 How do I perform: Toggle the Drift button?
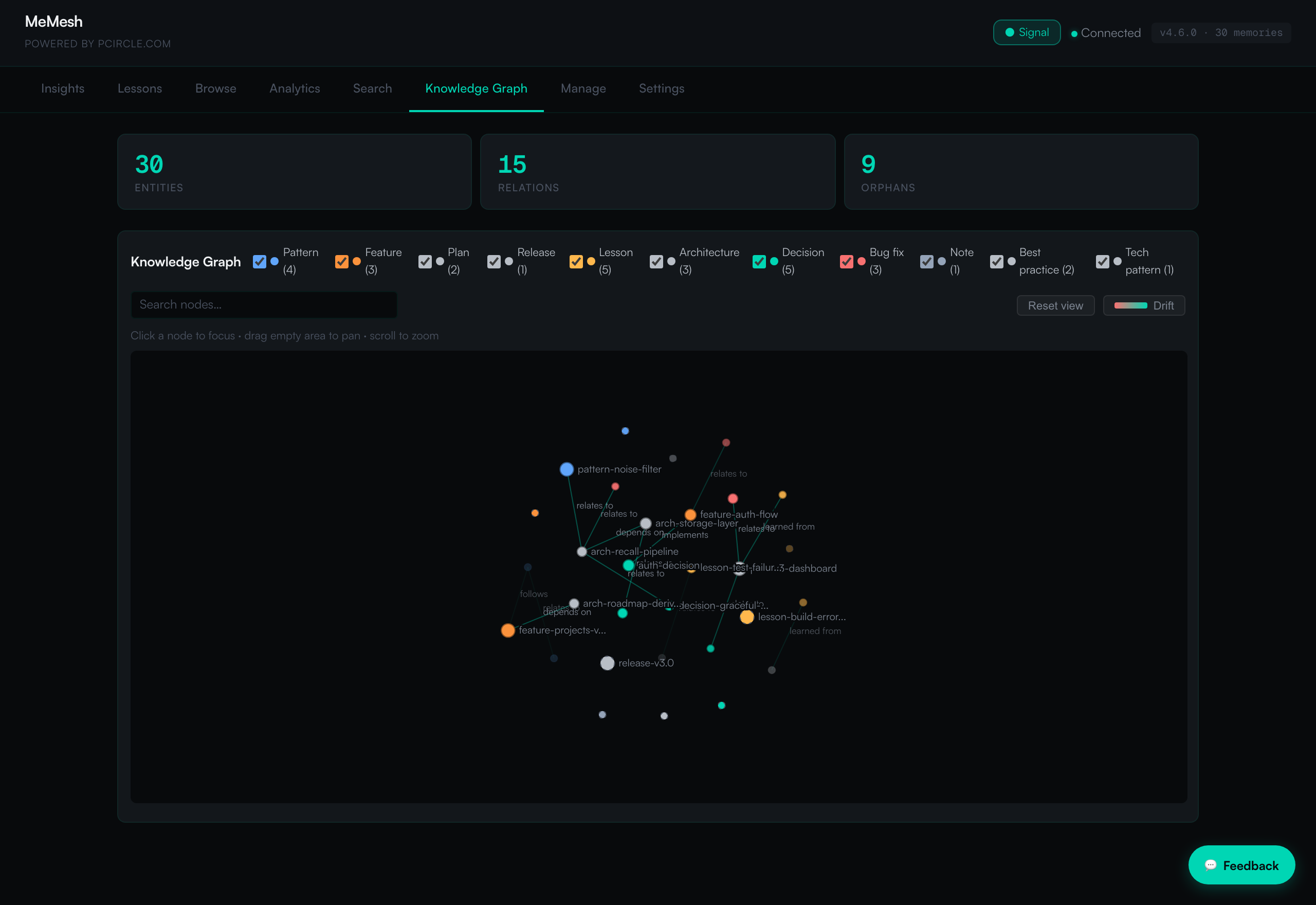1144,305
